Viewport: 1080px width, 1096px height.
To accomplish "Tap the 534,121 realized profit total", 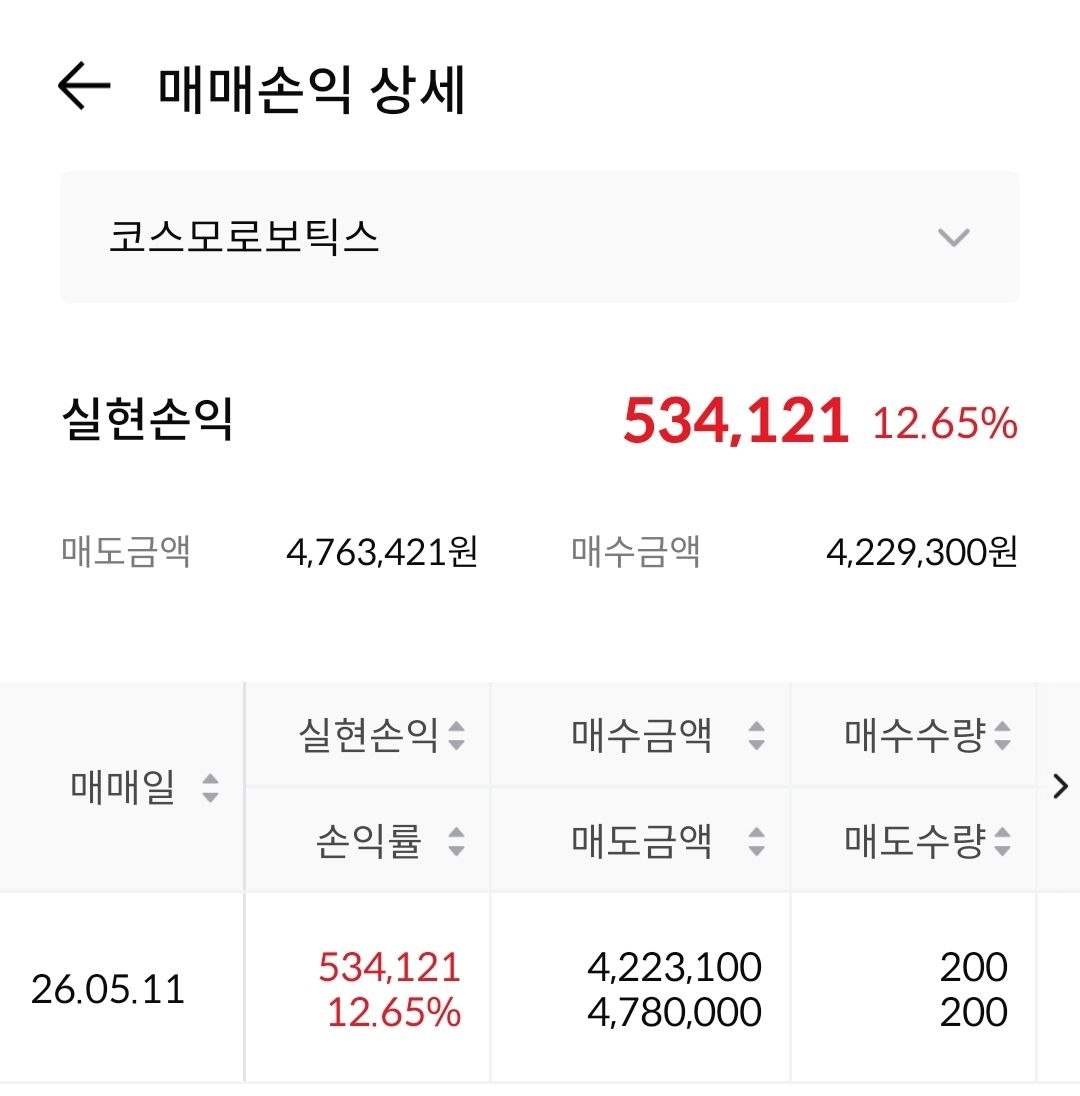I will 735,421.
